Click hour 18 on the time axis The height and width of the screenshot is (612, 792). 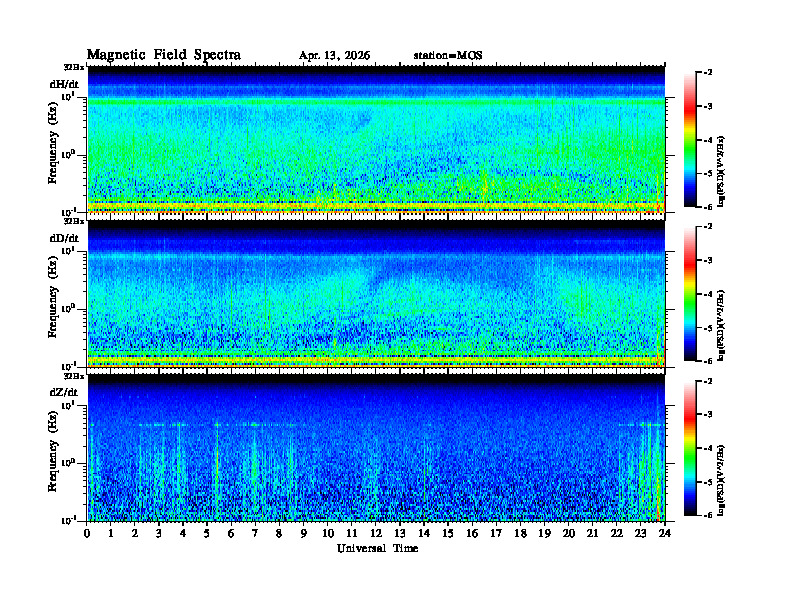520,533
